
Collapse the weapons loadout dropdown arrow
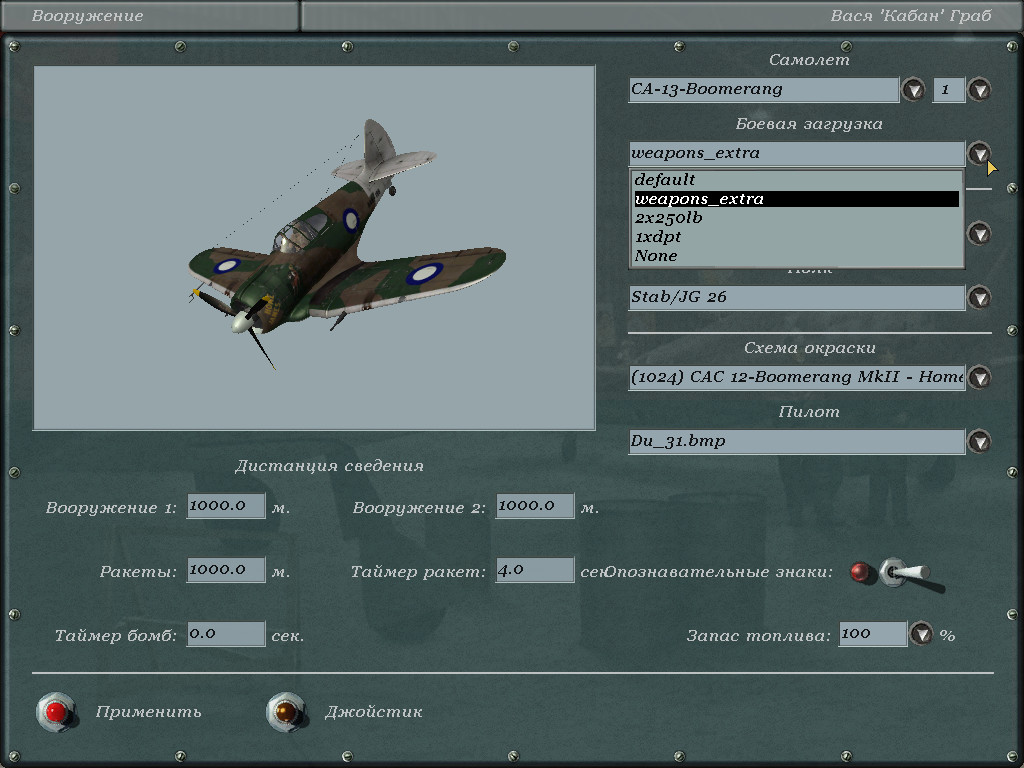tap(979, 153)
